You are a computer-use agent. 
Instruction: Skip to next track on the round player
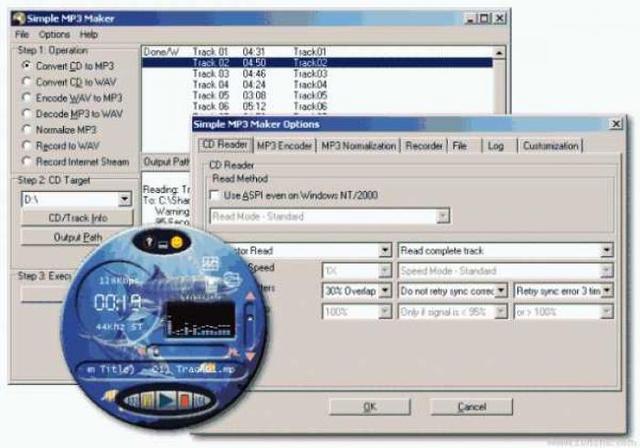[201, 401]
